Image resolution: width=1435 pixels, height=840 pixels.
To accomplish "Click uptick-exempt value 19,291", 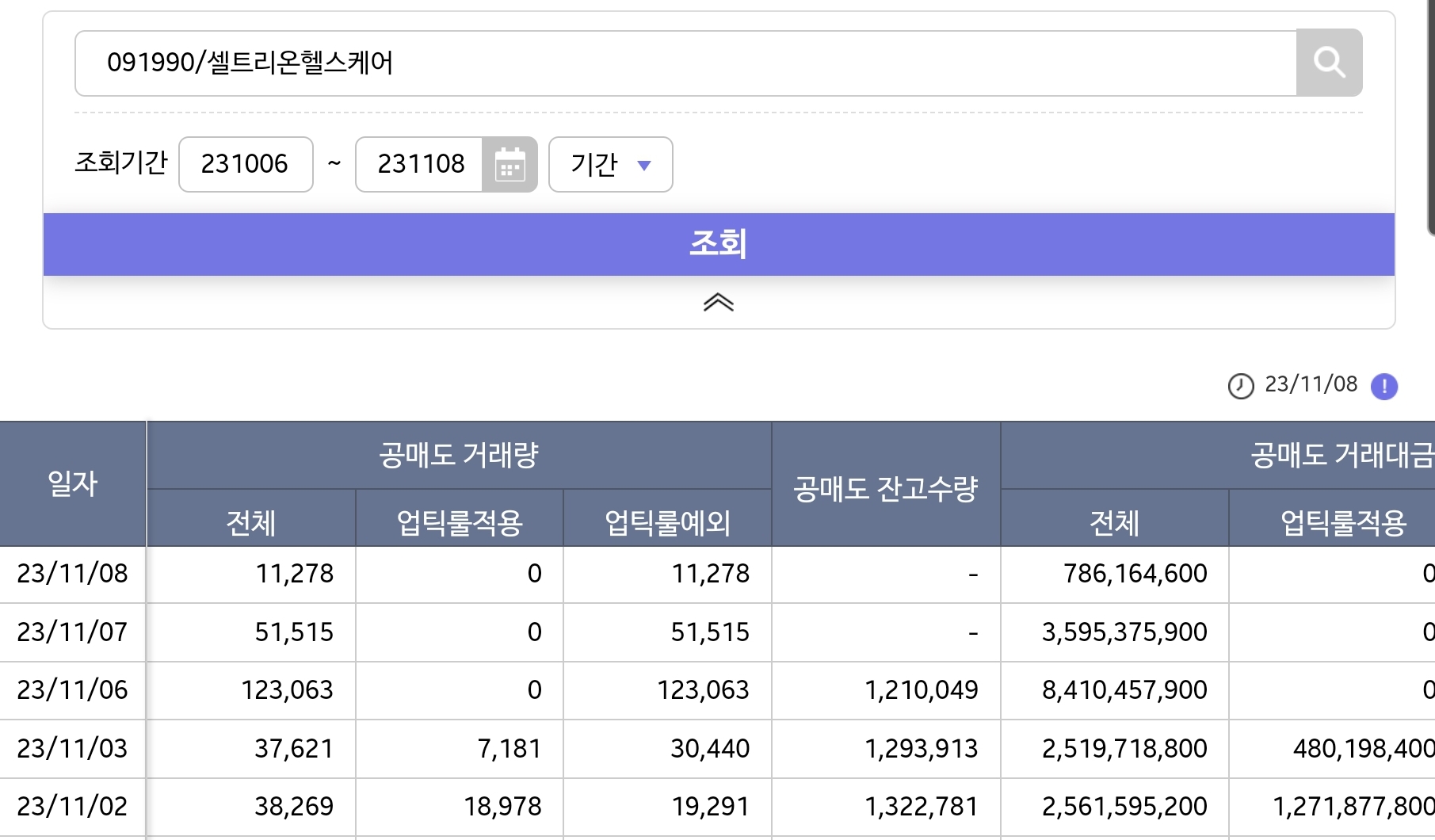I will 710,807.
